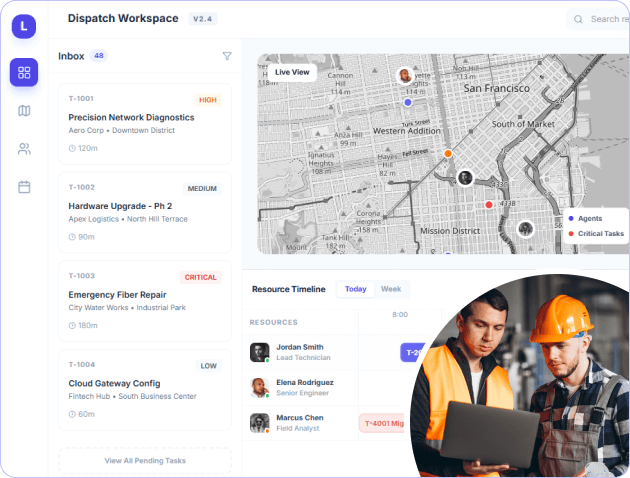The image size is (630, 478).
Task: Open the calendar sidebar icon
Action: point(24,187)
